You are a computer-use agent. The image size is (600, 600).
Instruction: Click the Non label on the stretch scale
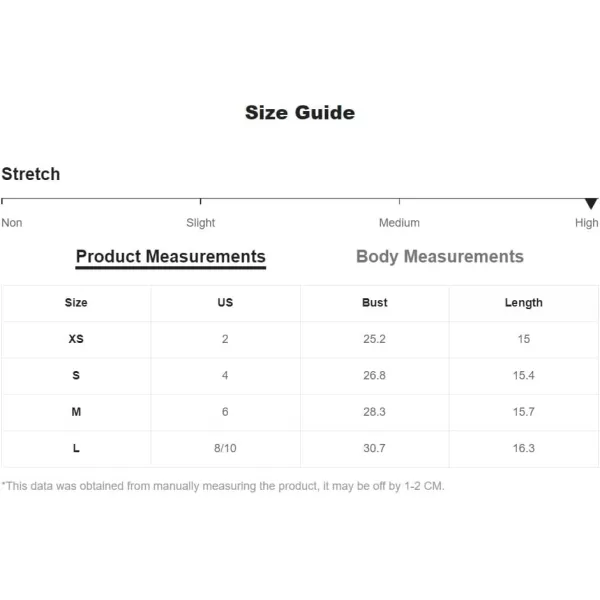11,223
